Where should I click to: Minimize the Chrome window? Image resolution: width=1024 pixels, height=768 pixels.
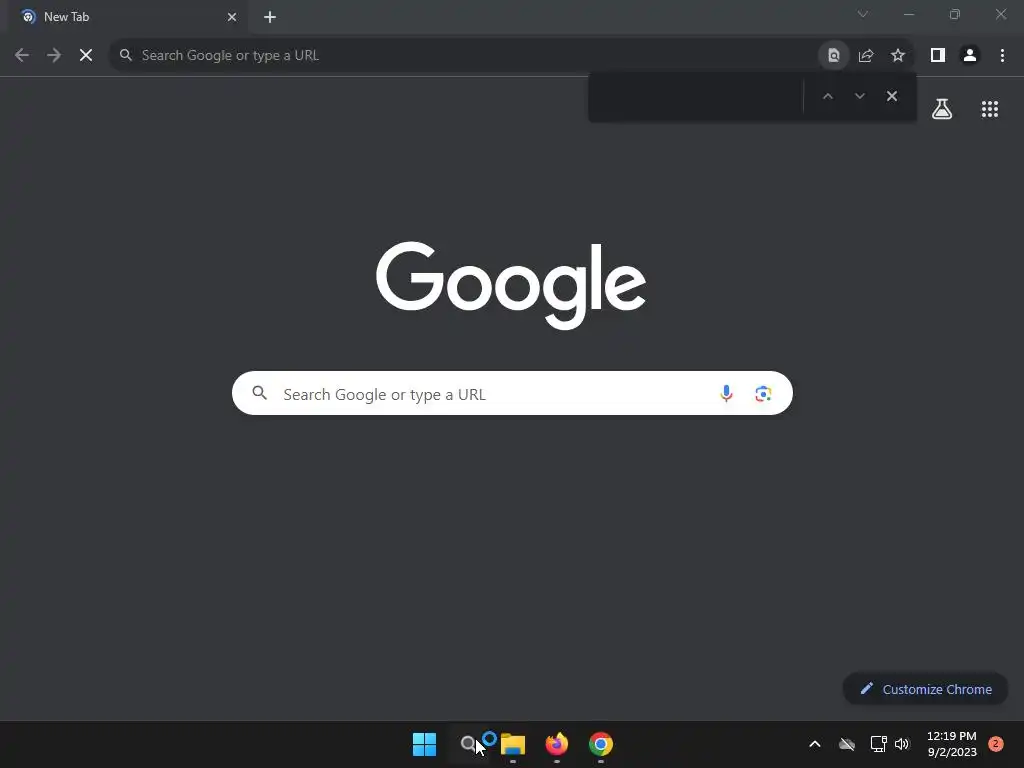pos(908,14)
